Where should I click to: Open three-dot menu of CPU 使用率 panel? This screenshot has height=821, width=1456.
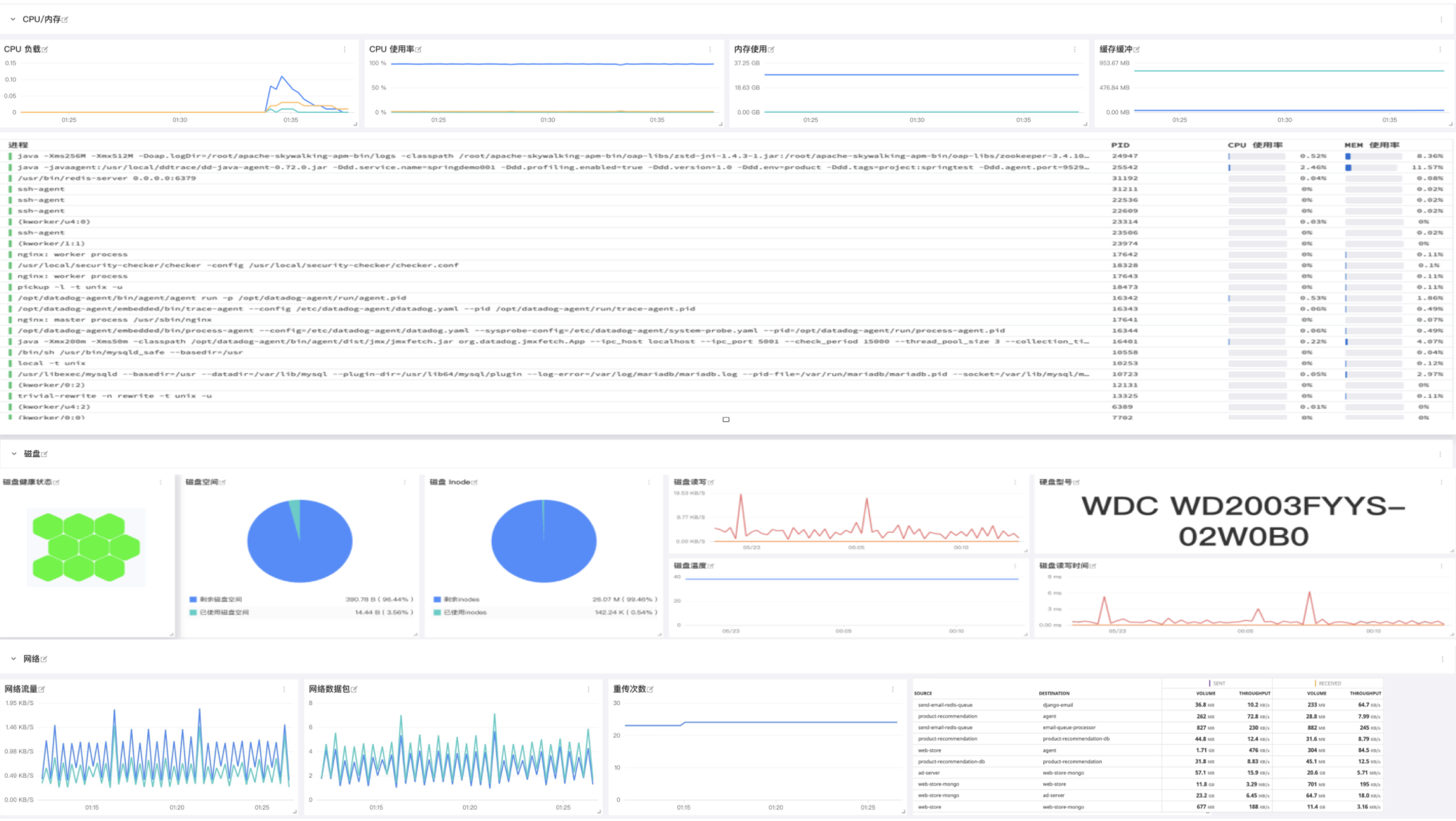coord(710,49)
